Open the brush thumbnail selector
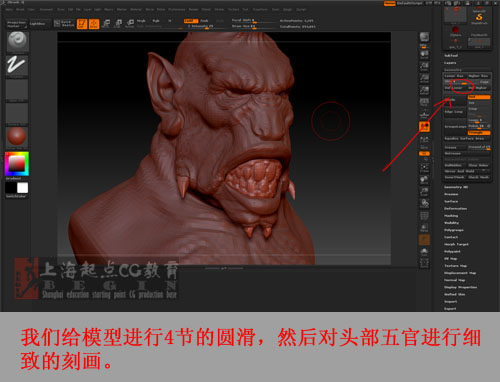Image resolution: width=500 pixels, height=382 pixels. pos(18,42)
